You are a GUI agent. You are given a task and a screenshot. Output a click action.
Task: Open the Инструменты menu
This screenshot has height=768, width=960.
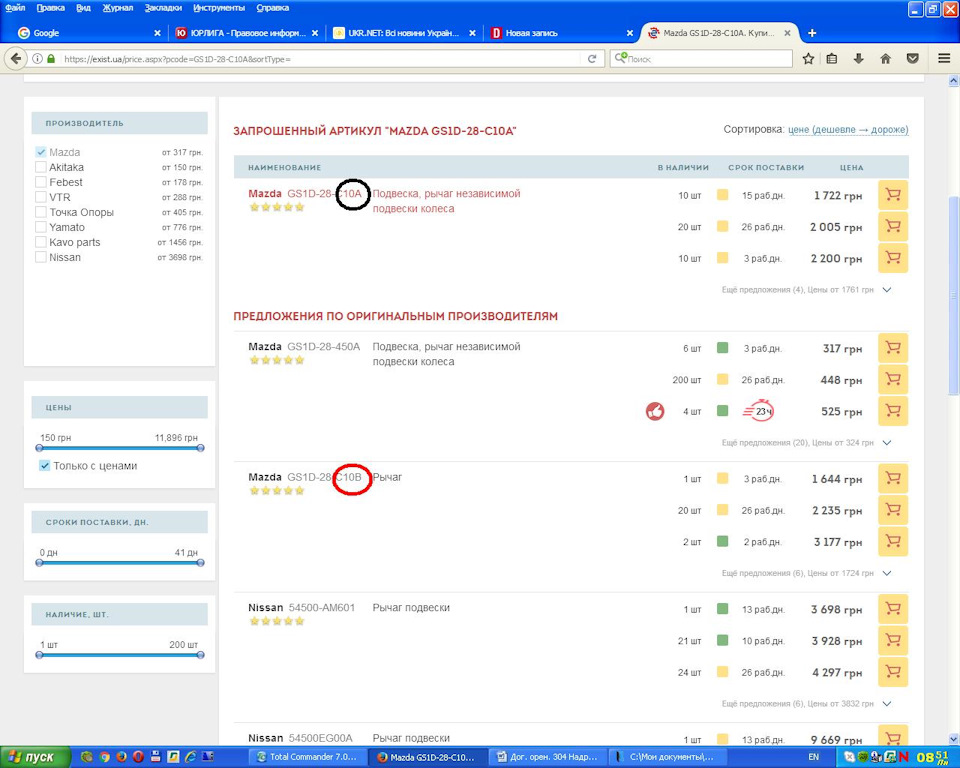219,8
